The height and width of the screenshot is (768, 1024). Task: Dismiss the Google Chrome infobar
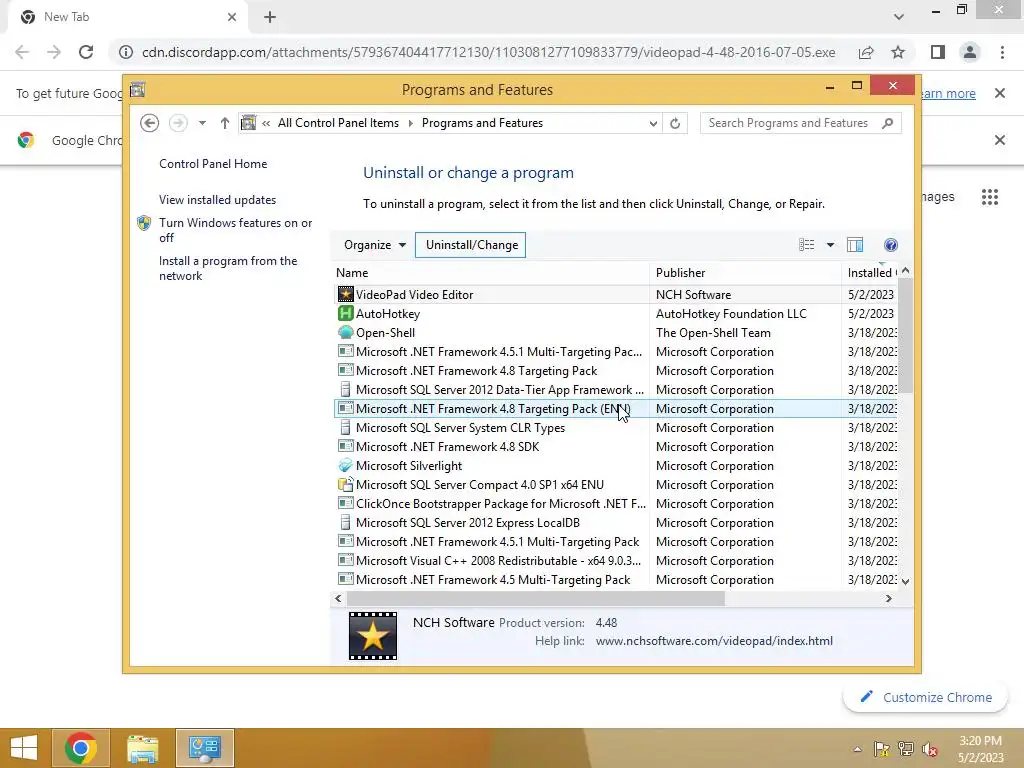(x=1000, y=140)
